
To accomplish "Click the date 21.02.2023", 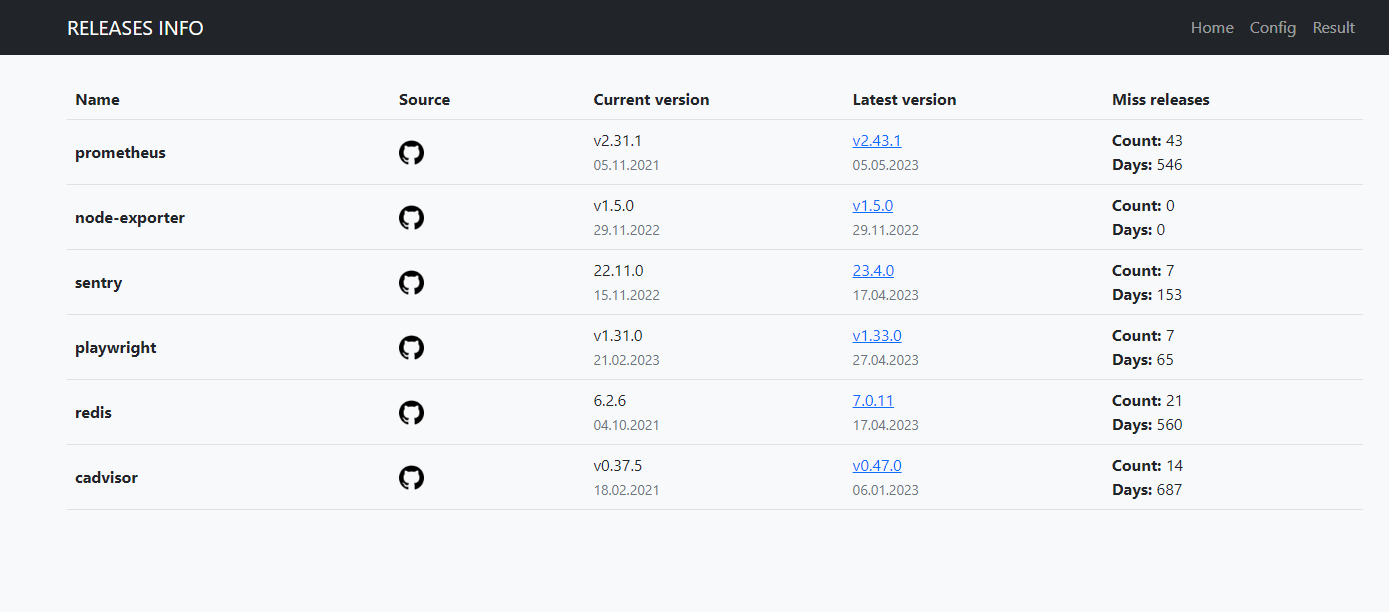I will coord(627,360).
